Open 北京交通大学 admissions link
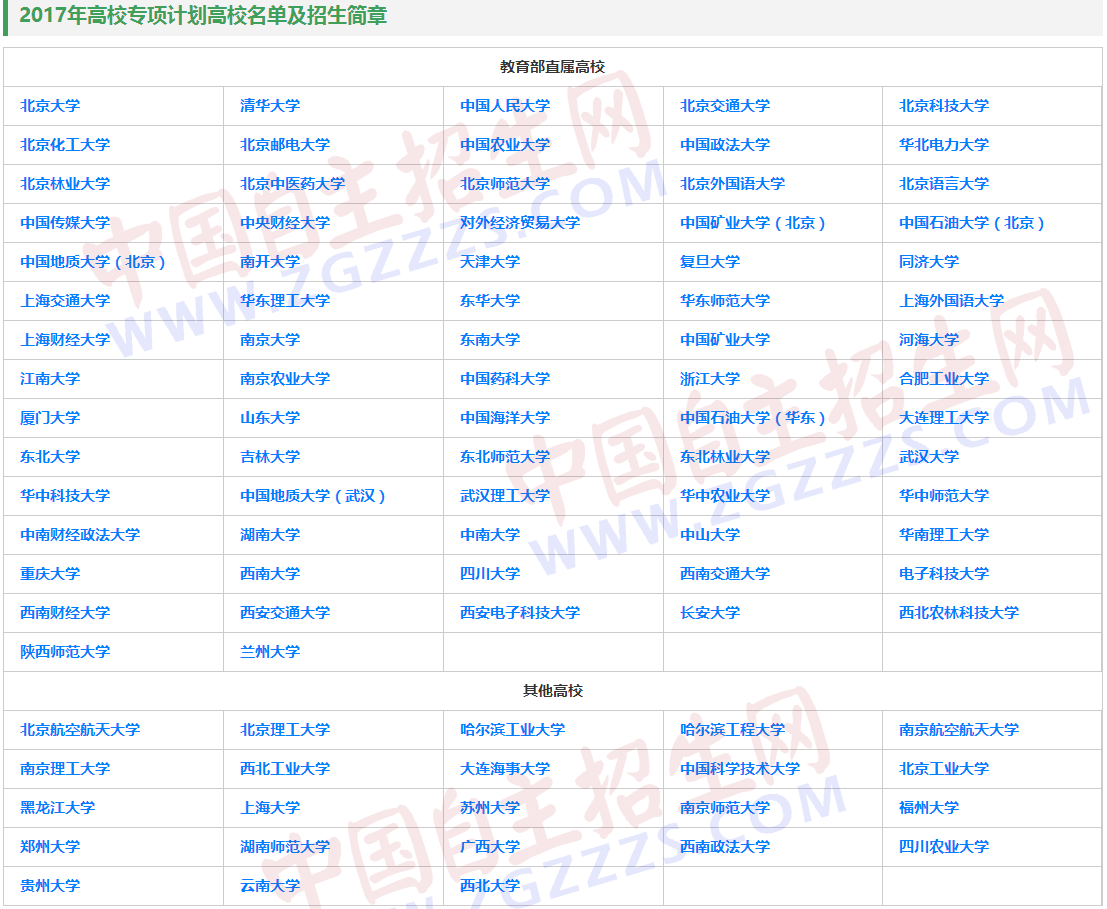The image size is (1107, 909). click(724, 106)
